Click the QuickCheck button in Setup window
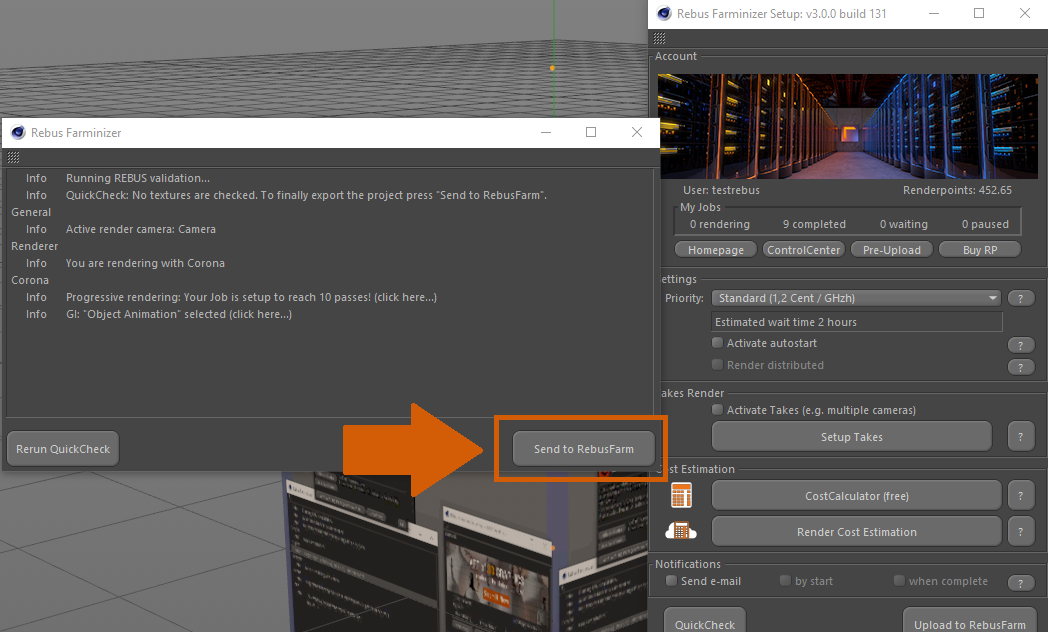Viewport: 1048px width, 632px height. (704, 623)
